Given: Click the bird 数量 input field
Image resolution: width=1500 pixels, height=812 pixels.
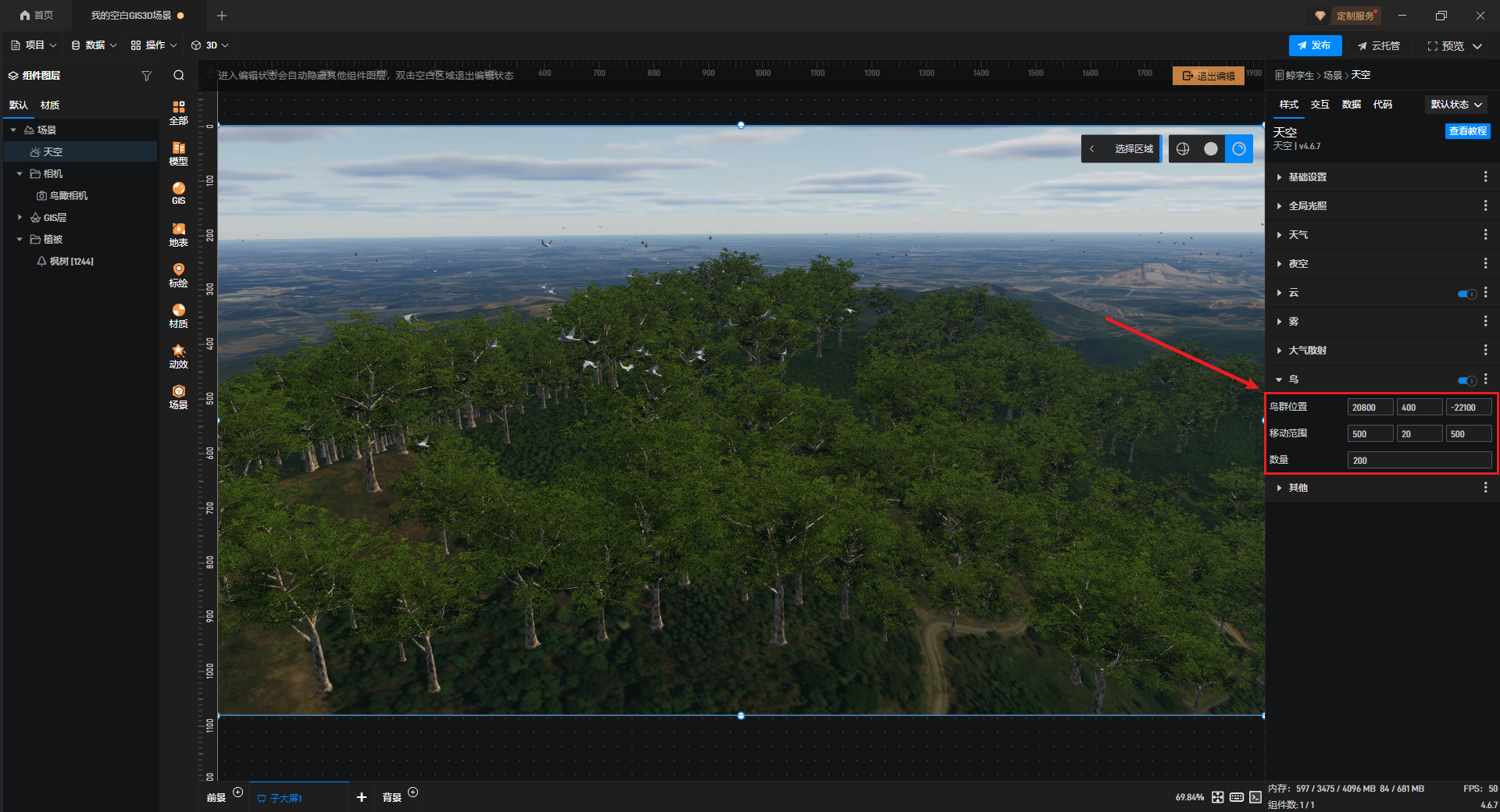Looking at the screenshot, I should pos(1419,461).
